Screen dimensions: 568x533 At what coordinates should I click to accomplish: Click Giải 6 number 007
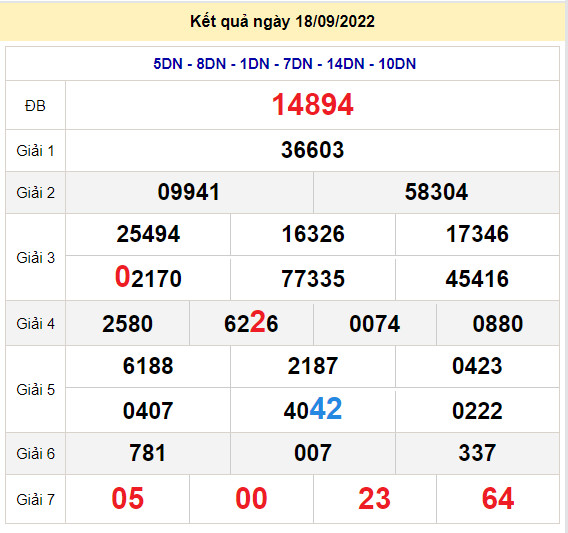pos(313,453)
